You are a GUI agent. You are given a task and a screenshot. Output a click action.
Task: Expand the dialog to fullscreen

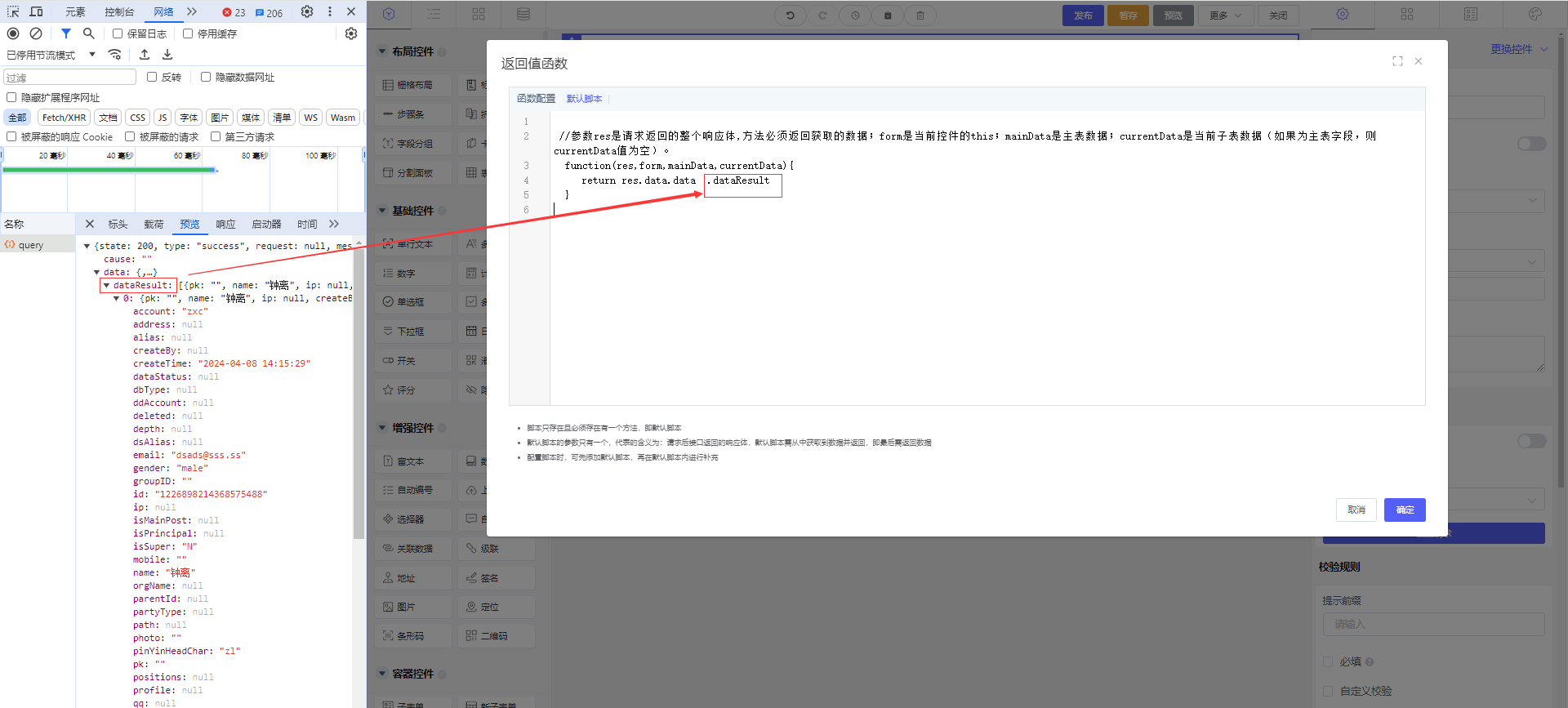pos(1397,61)
